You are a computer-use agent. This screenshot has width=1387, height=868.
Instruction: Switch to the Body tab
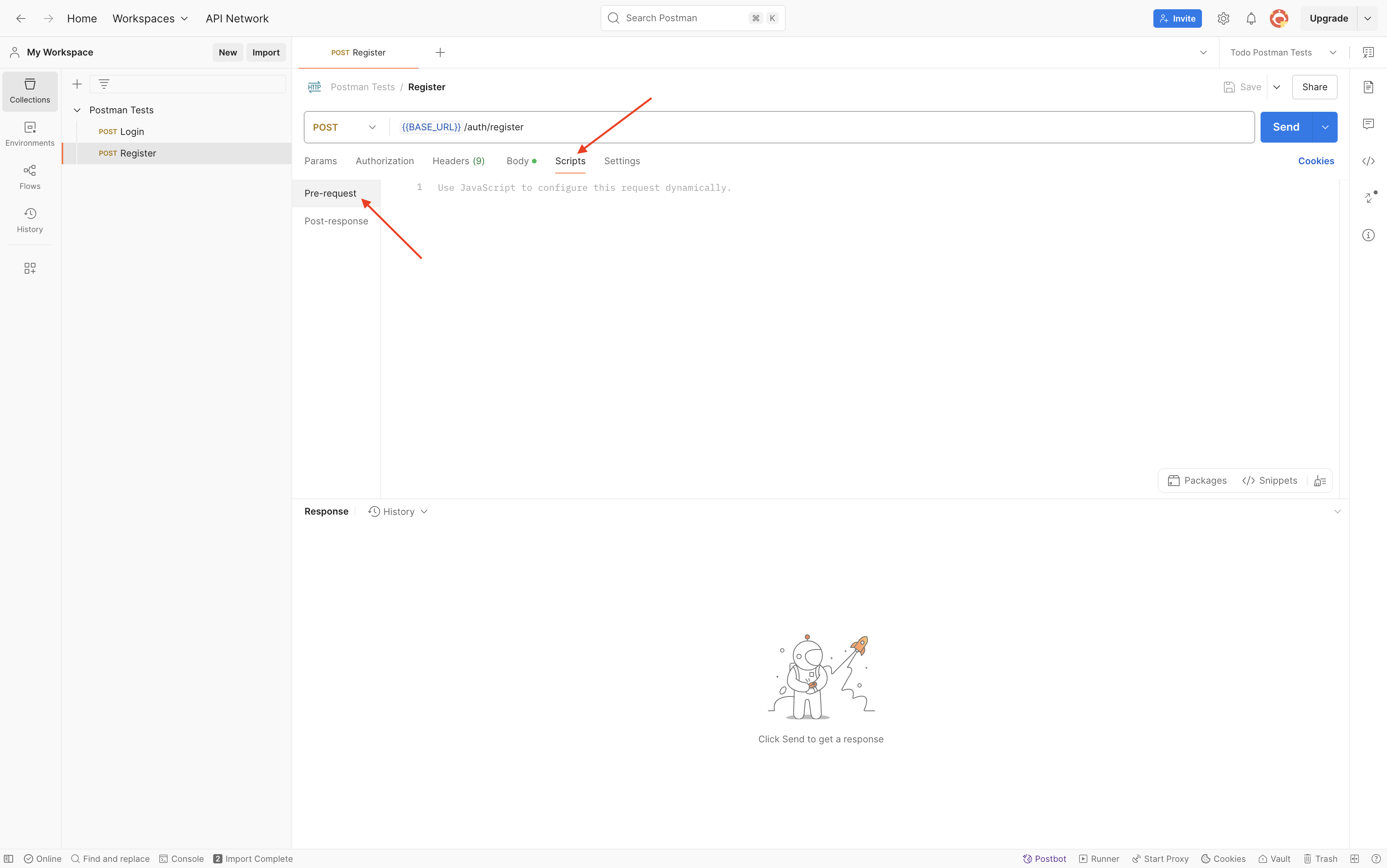click(521, 161)
